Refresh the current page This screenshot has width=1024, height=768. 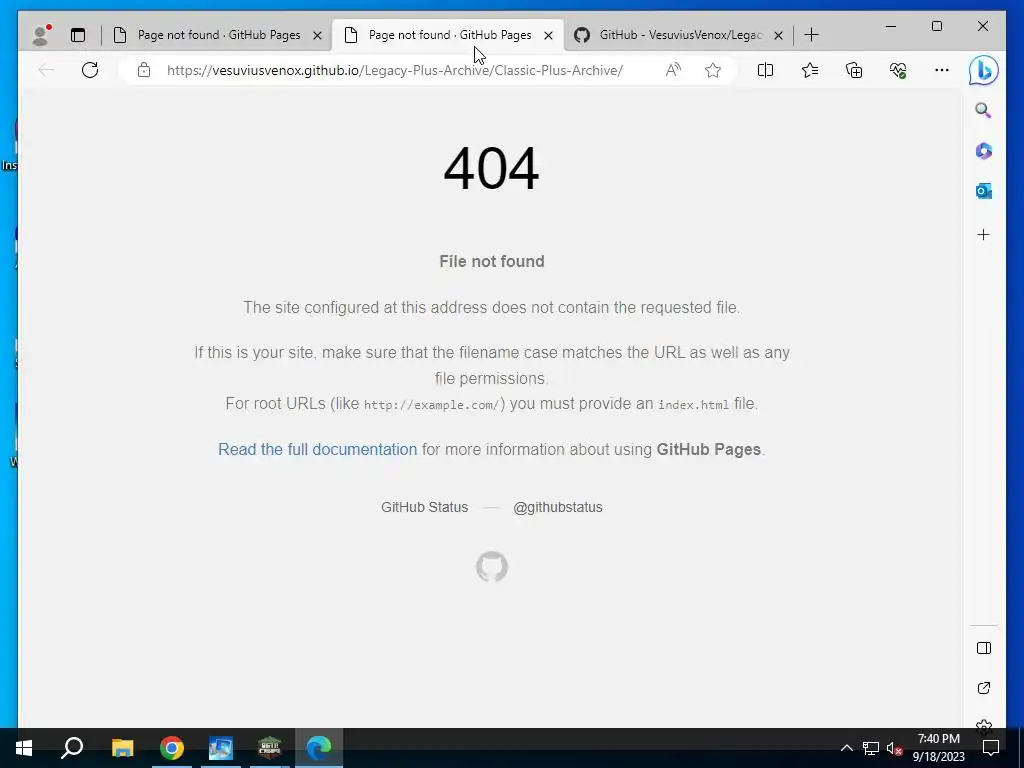pos(90,70)
